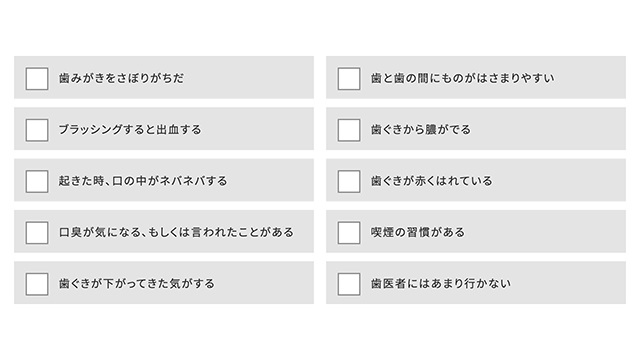
Task: Click the 喫煙の習慣がある label text
Action: pos(418,232)
